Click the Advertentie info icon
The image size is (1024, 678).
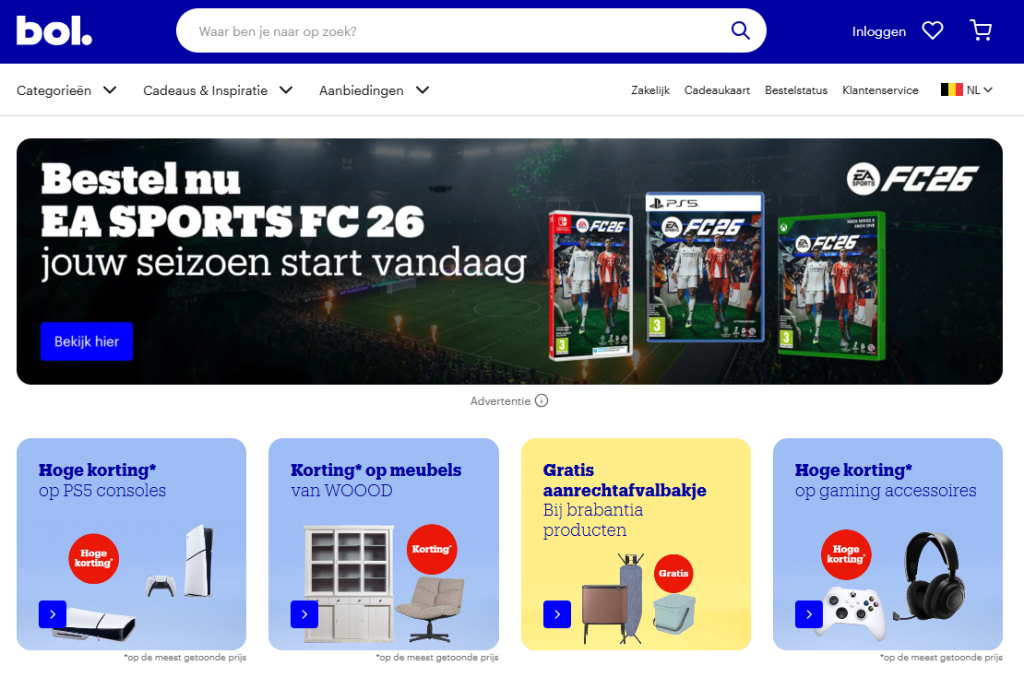(x=541, y=400)
